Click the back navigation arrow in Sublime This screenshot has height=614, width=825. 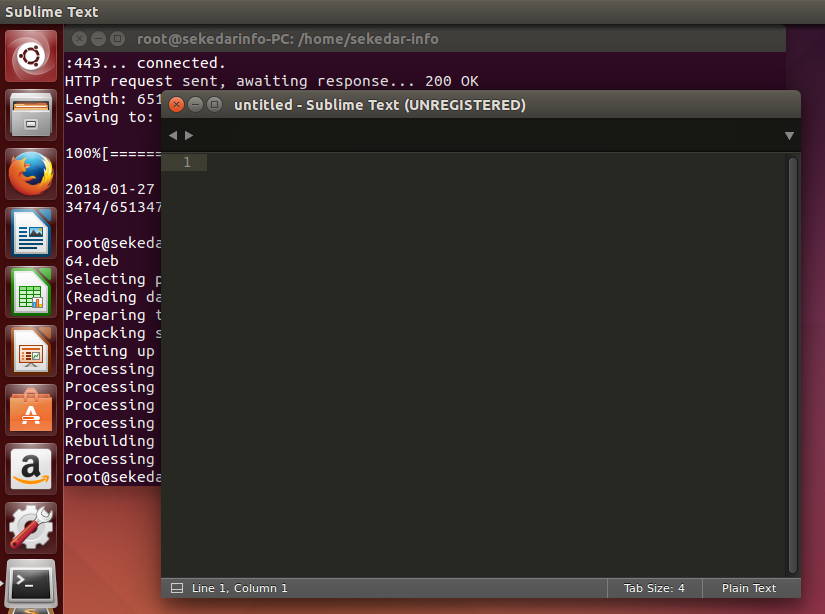point(172,135)
